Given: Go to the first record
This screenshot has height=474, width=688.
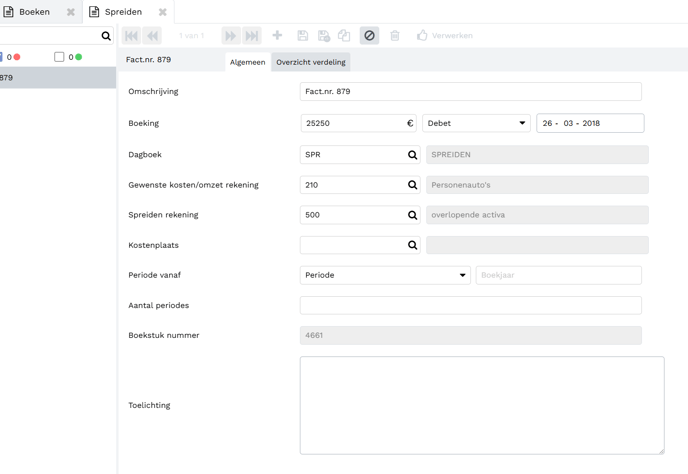Looking at the screenshot, I should coord(131,36).
